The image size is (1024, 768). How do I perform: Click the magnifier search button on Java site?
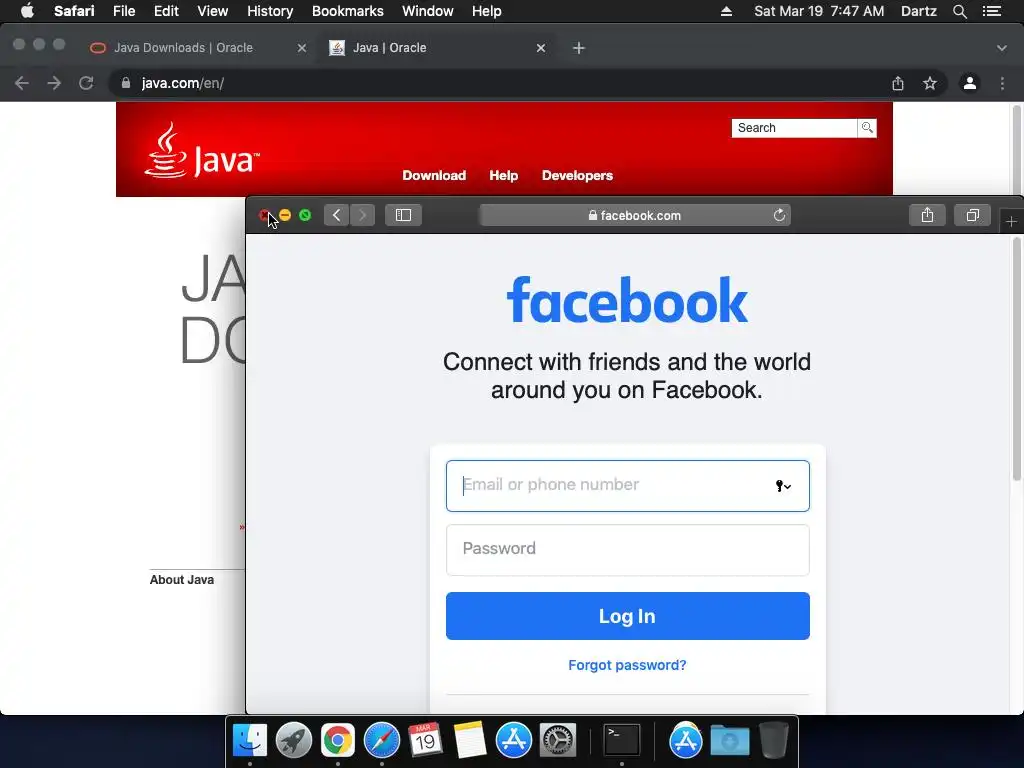click(867, 128)
